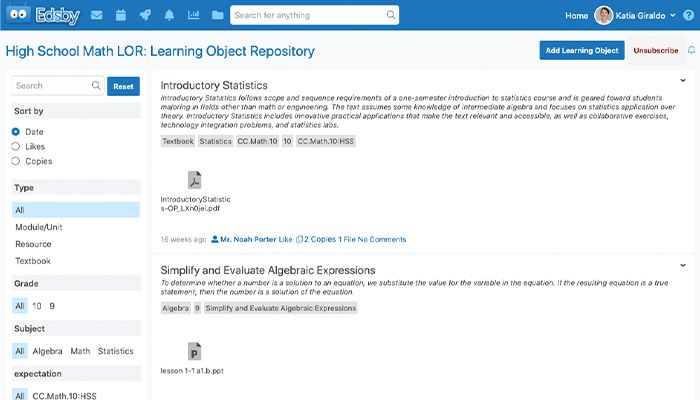Collapse the Introductory Statistics item chevron

tap(682, 79)
